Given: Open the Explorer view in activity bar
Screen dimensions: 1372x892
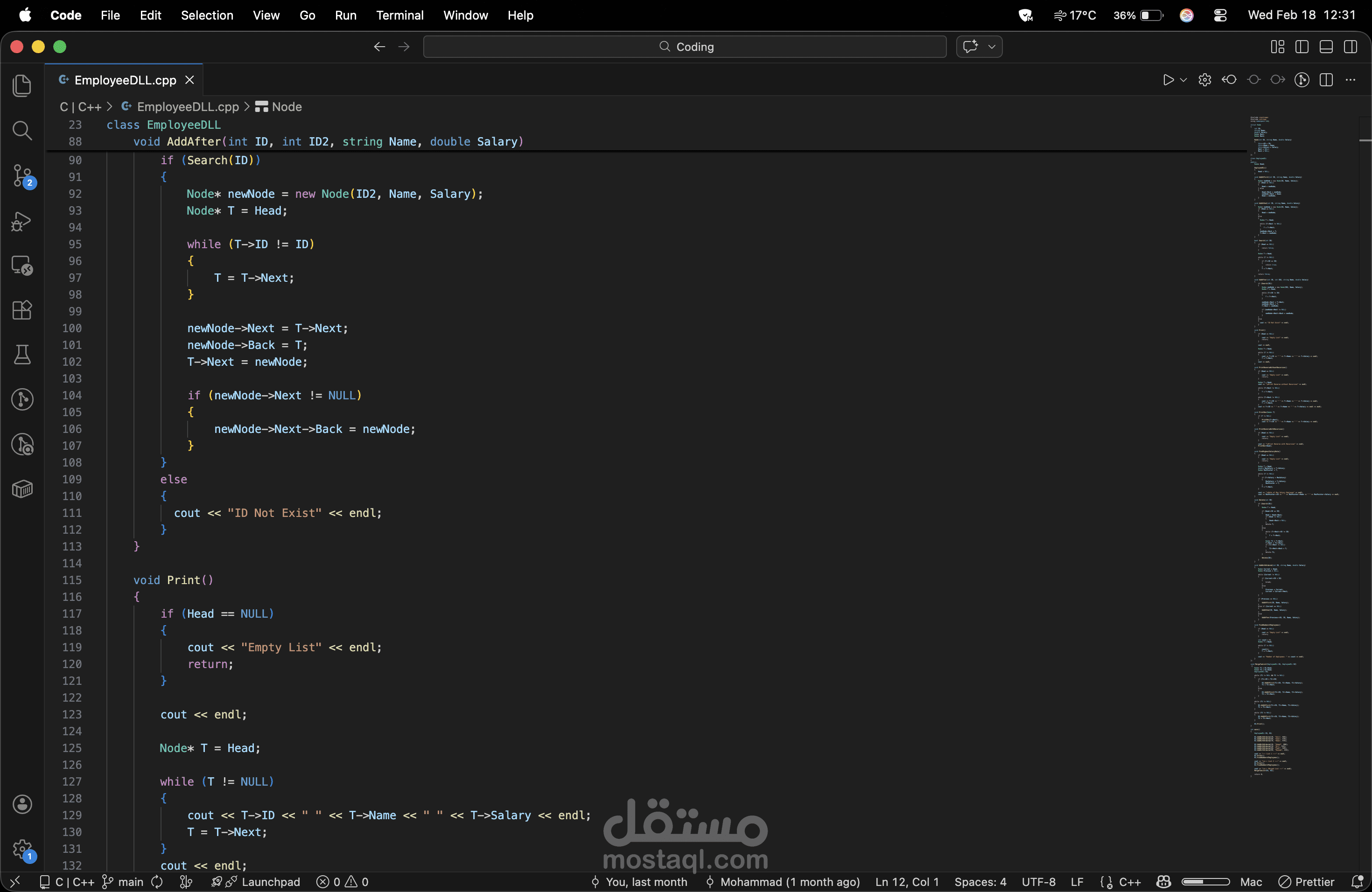Looking at the screenshot, I should [x=22, y=86].
